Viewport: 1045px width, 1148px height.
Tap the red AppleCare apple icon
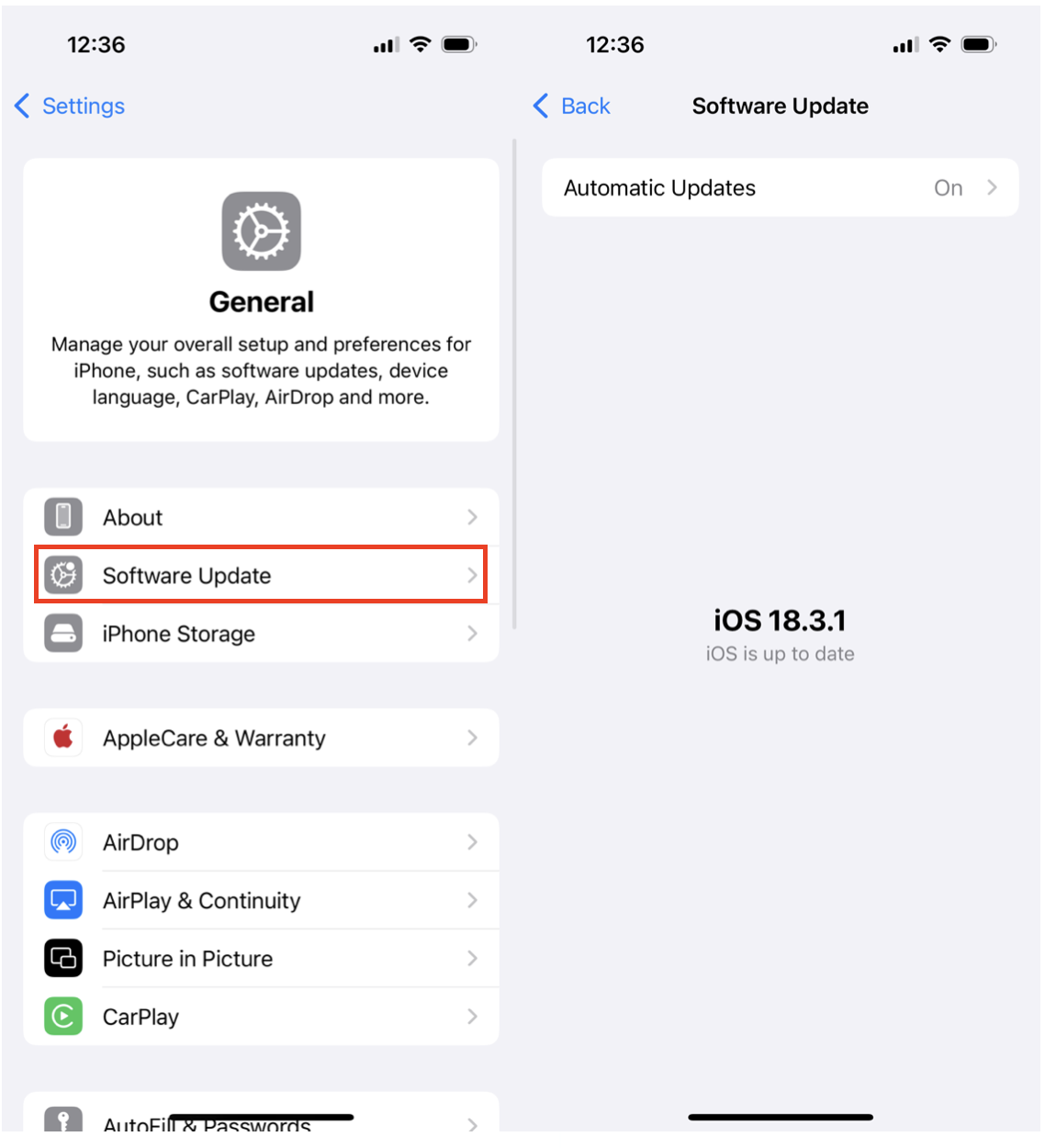coord(63,737)
